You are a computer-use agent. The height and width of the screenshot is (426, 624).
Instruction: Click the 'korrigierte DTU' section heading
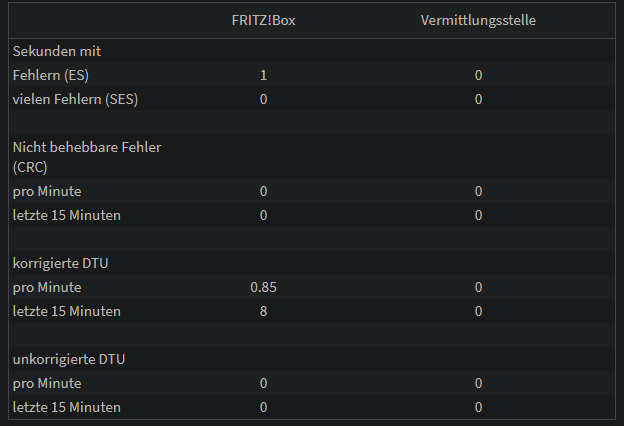click(60, 263)
